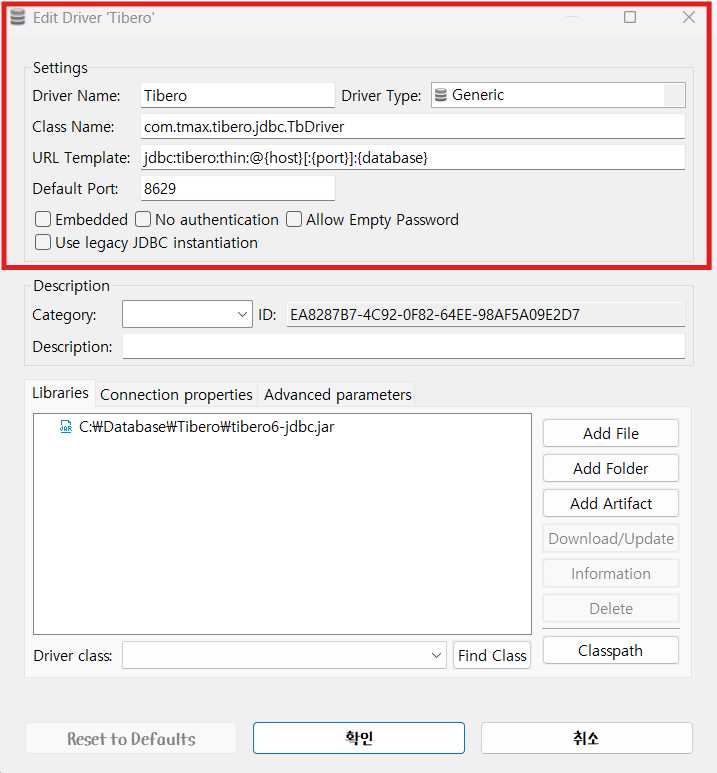This screenshot has height=773, width=717.
Task: Click the JAR file icon in the Libraries list
Action: click(x=66, y=426)
